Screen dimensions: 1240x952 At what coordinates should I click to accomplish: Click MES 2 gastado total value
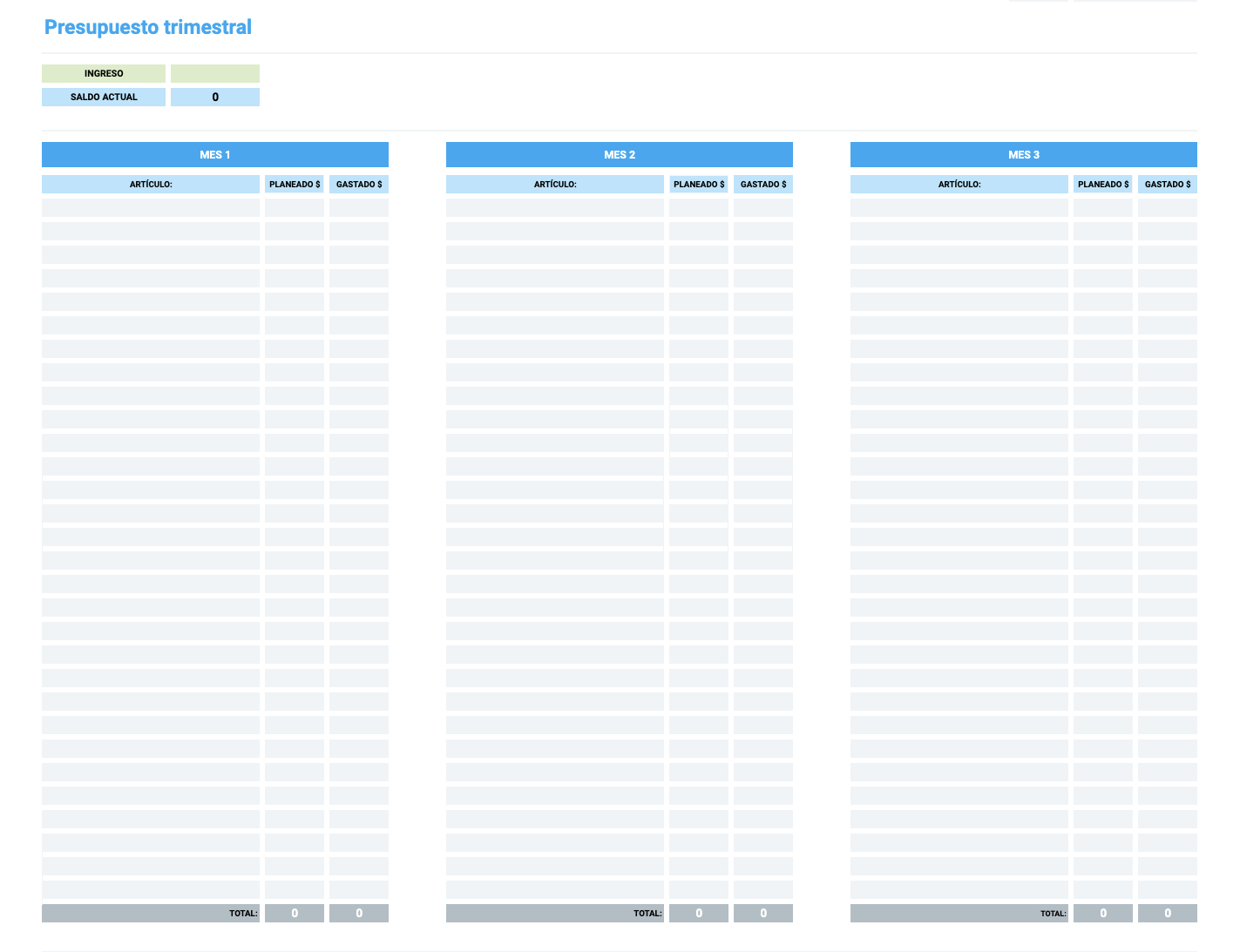(763, 913)
